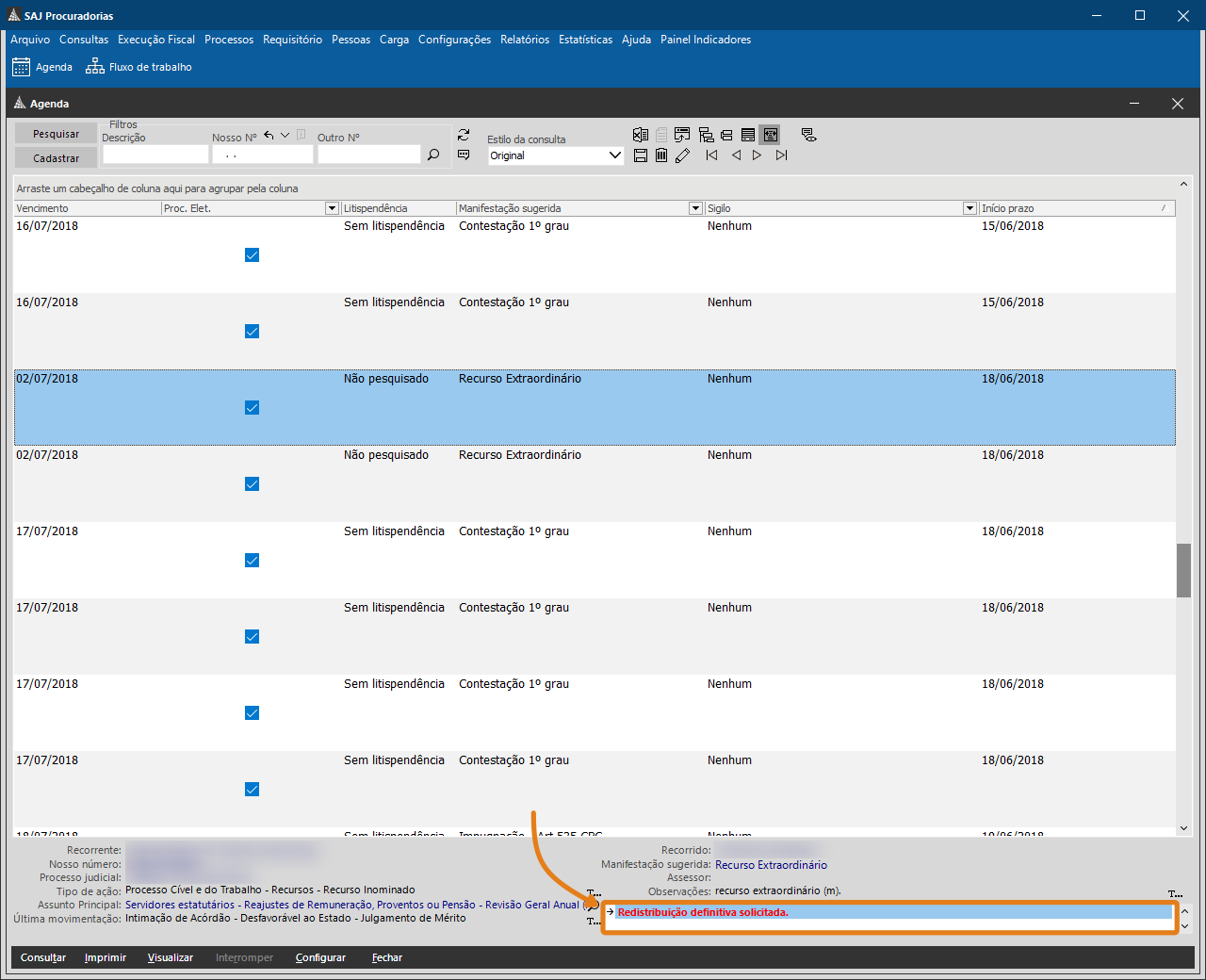Screen dimensions: 1206x980
Task: Open the Sigilo column filter arrow
Action: 970,208
